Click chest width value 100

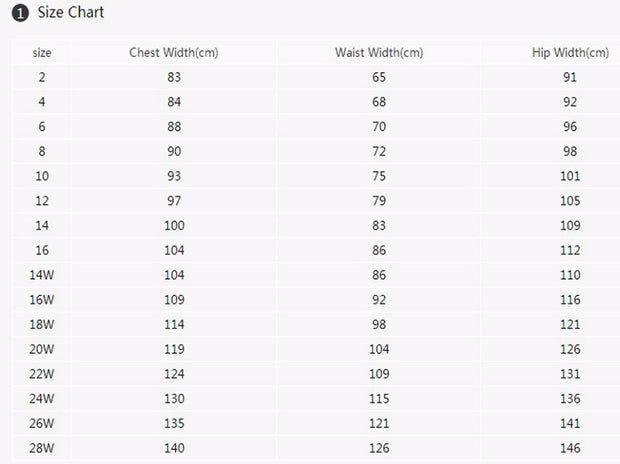174,225
